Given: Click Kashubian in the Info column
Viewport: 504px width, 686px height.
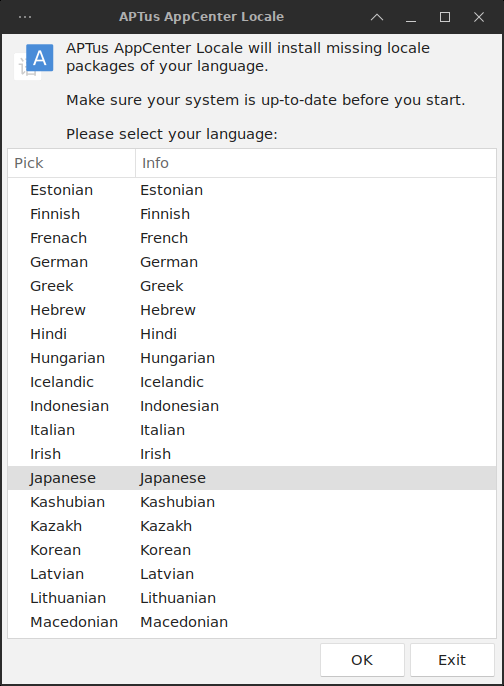Looking at the screenshot, I should tap(178, 502).
